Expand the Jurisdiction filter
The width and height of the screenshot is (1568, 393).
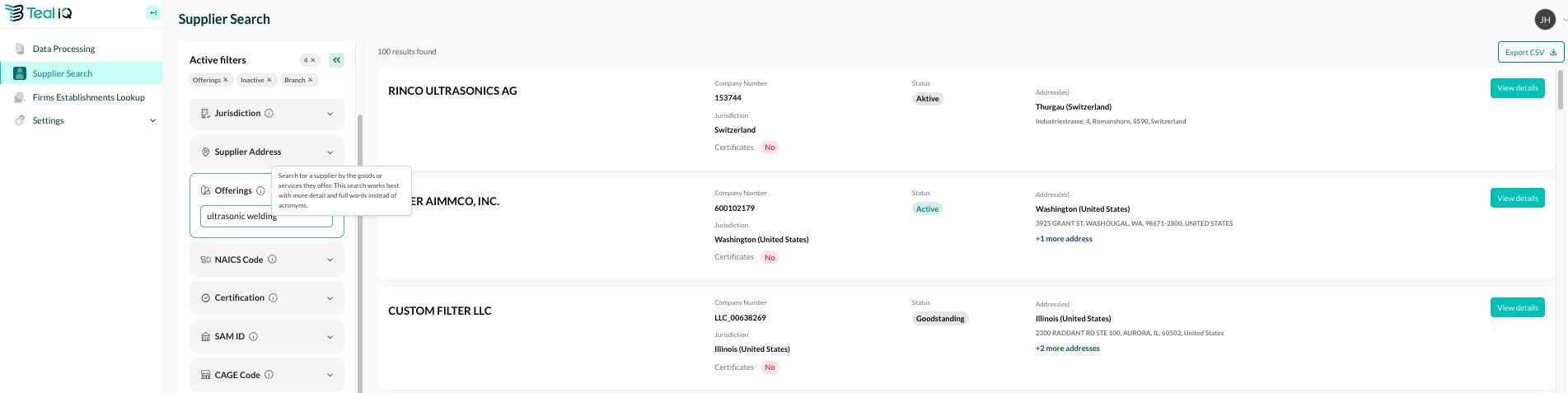coord(330,114)
